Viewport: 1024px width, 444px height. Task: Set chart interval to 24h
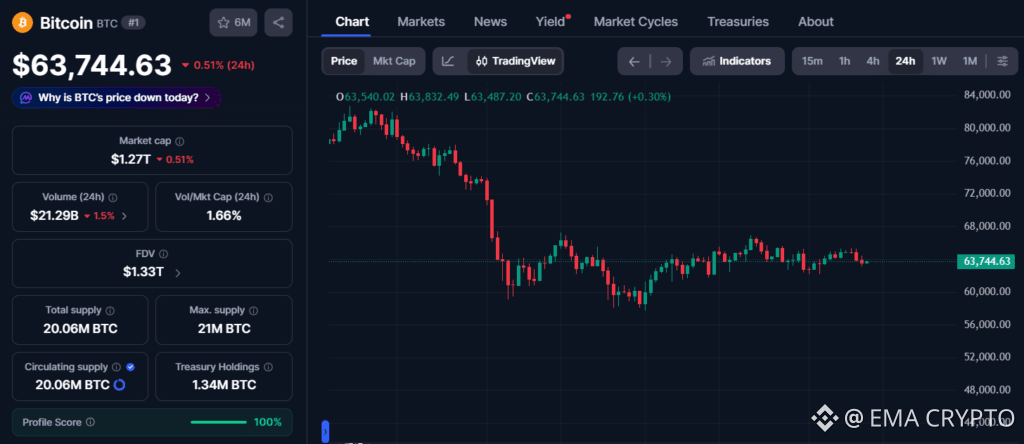905,61
